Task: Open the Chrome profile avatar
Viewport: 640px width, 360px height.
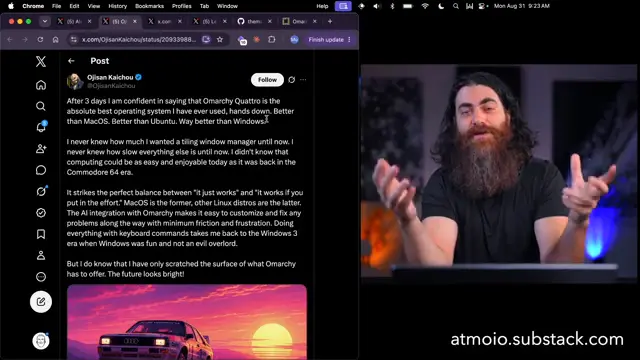Action: [294, 40]
